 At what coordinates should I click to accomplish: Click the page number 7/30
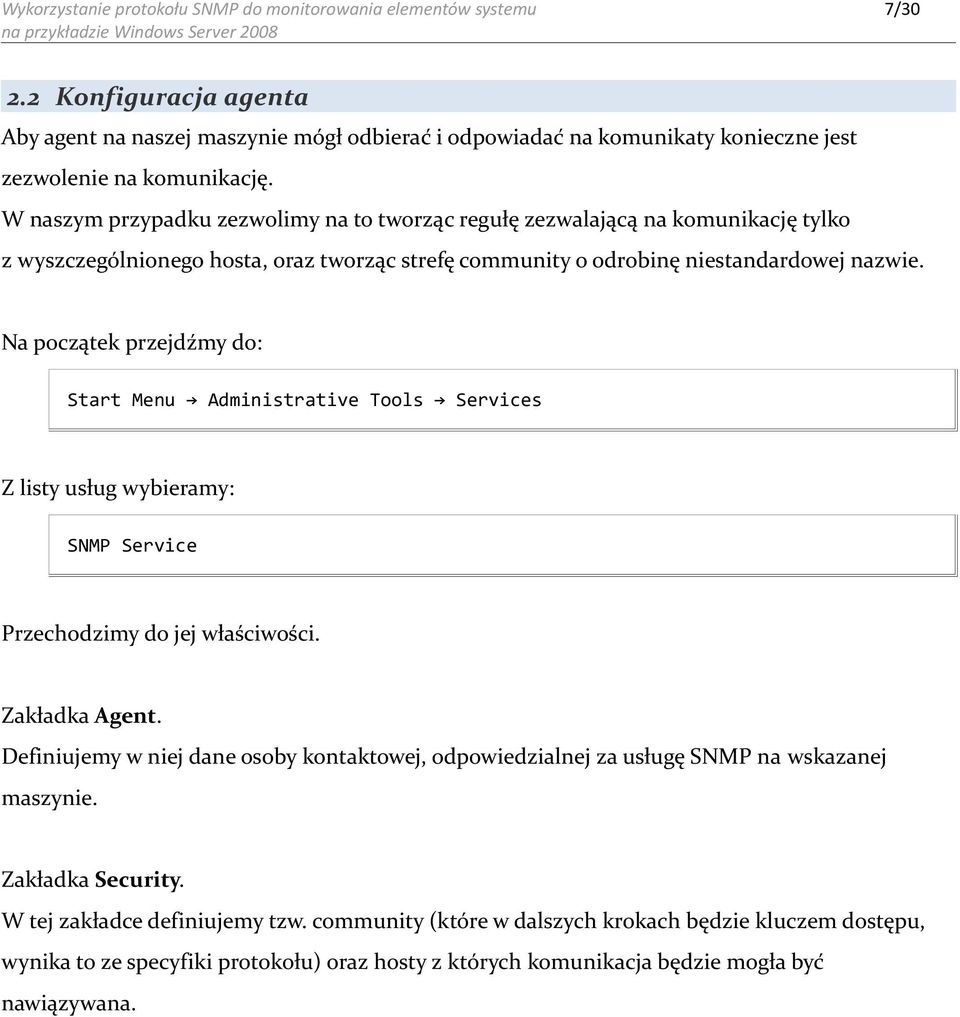point(902,9)
